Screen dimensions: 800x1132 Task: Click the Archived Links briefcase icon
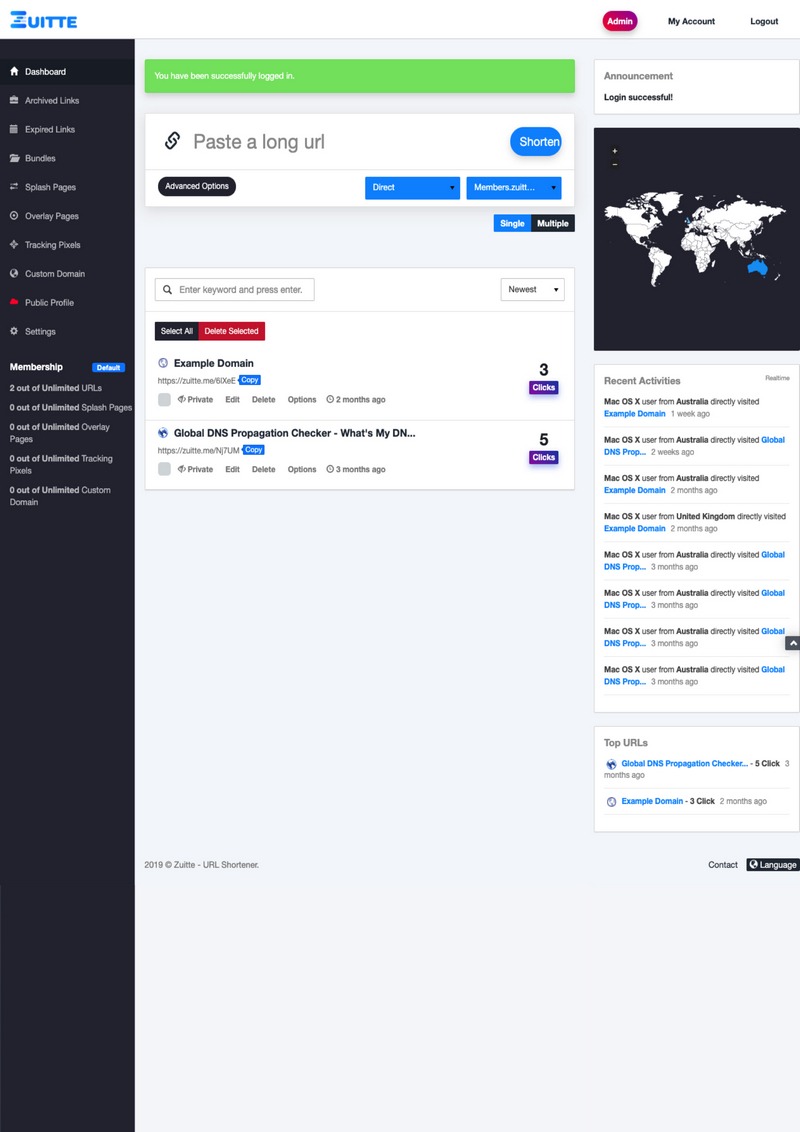(14, 100)
